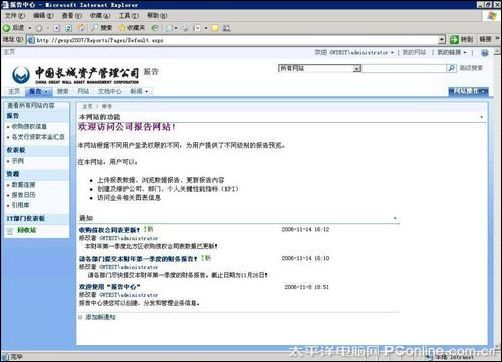The height and width of the screenshot is (362, 502).
Task: Click the Refresh page toolbar icon
Action: (68, 28)
